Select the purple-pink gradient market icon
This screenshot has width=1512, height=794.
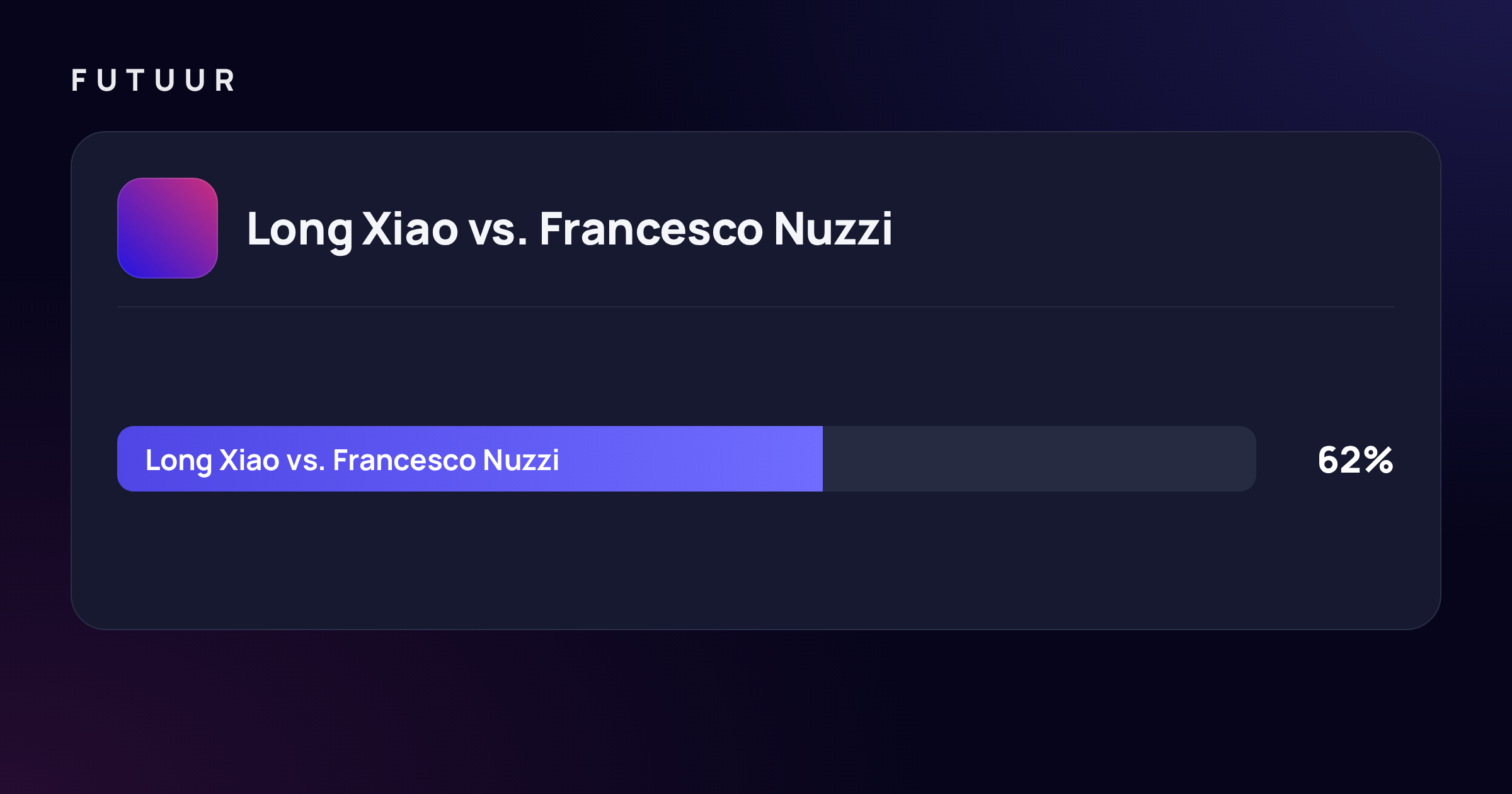(168, 228)
